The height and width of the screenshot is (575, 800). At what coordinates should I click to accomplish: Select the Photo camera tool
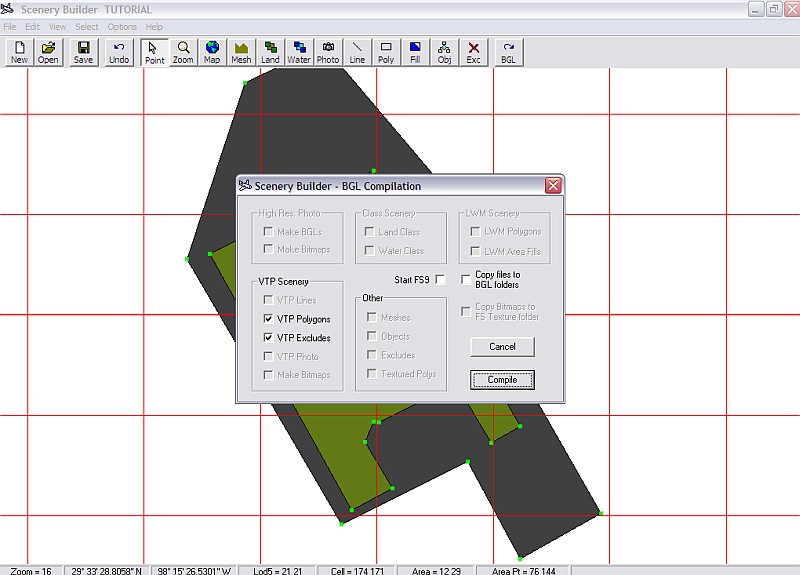(328, 52)
